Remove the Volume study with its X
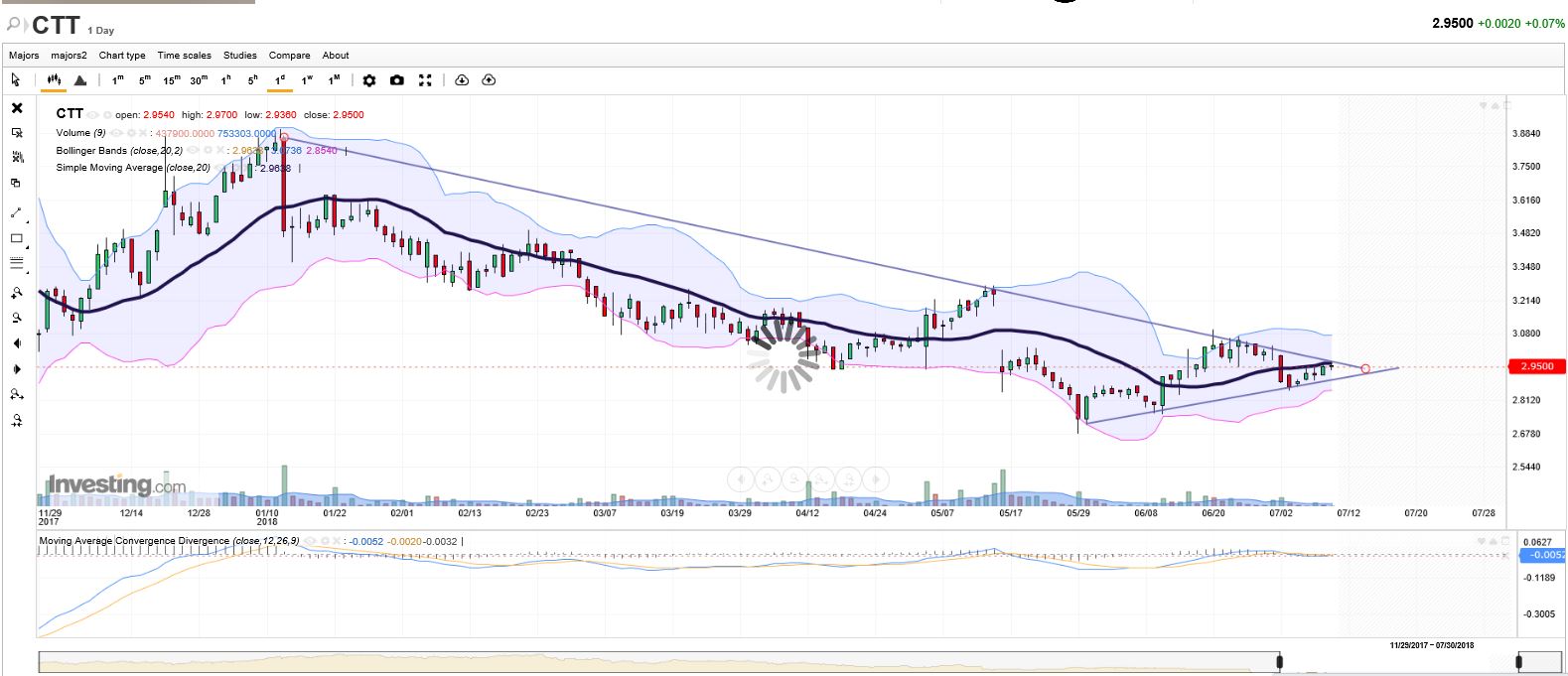This screenshot has width=1568, height=676. pyautogui.click(x=143, y=133)
